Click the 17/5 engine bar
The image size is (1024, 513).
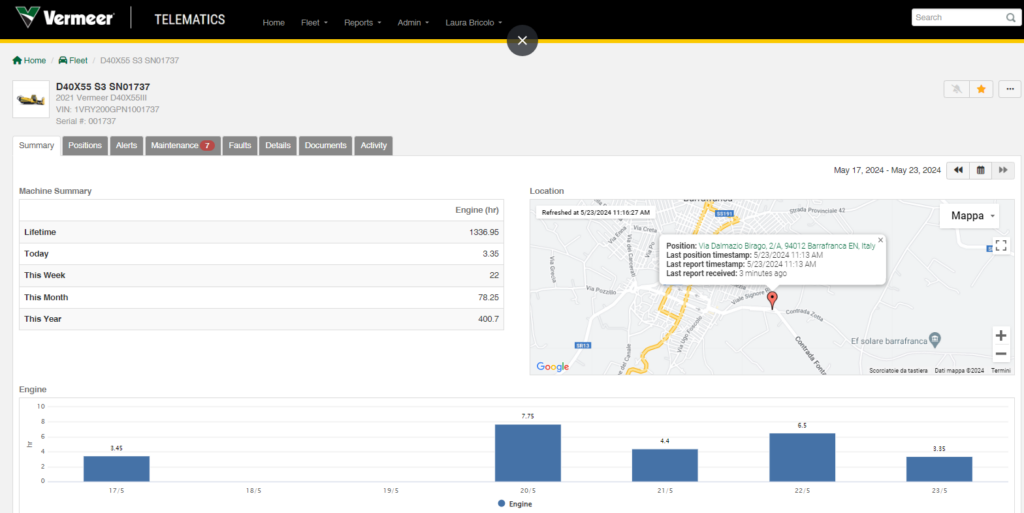pyautogui.click(x=116, y=469)
